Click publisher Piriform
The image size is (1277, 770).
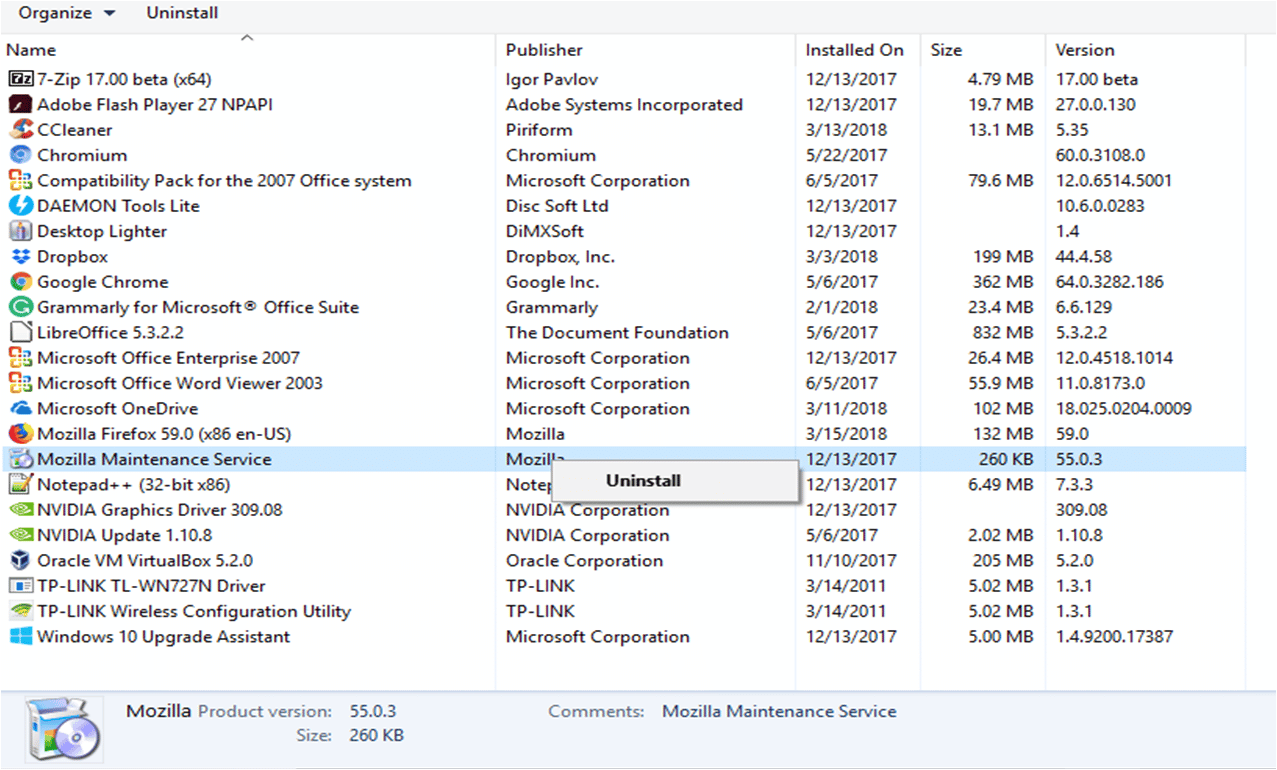539,130
